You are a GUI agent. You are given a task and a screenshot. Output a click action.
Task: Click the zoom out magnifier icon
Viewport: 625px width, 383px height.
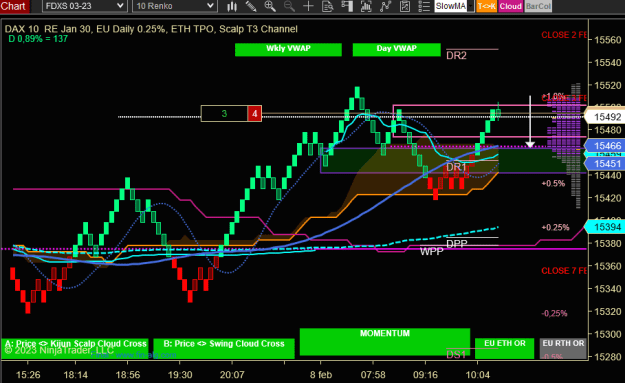coord(289,6)
